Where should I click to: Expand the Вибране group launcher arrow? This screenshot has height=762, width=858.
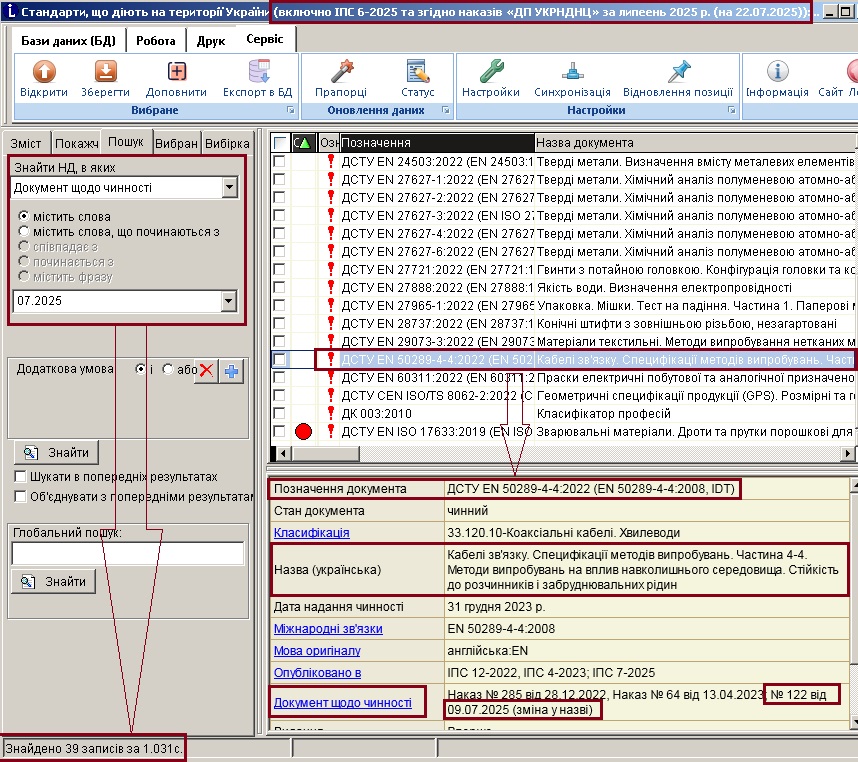[291, 110]
